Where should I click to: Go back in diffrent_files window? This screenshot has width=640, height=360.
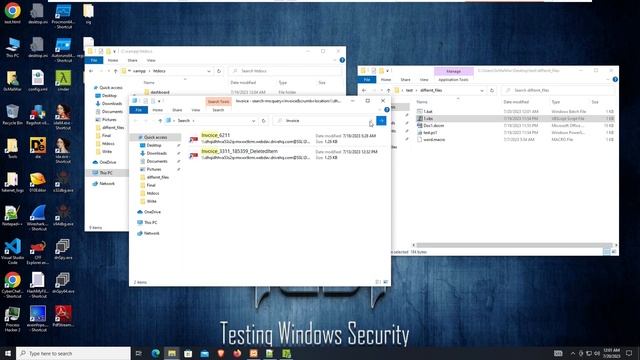(364, 90)
